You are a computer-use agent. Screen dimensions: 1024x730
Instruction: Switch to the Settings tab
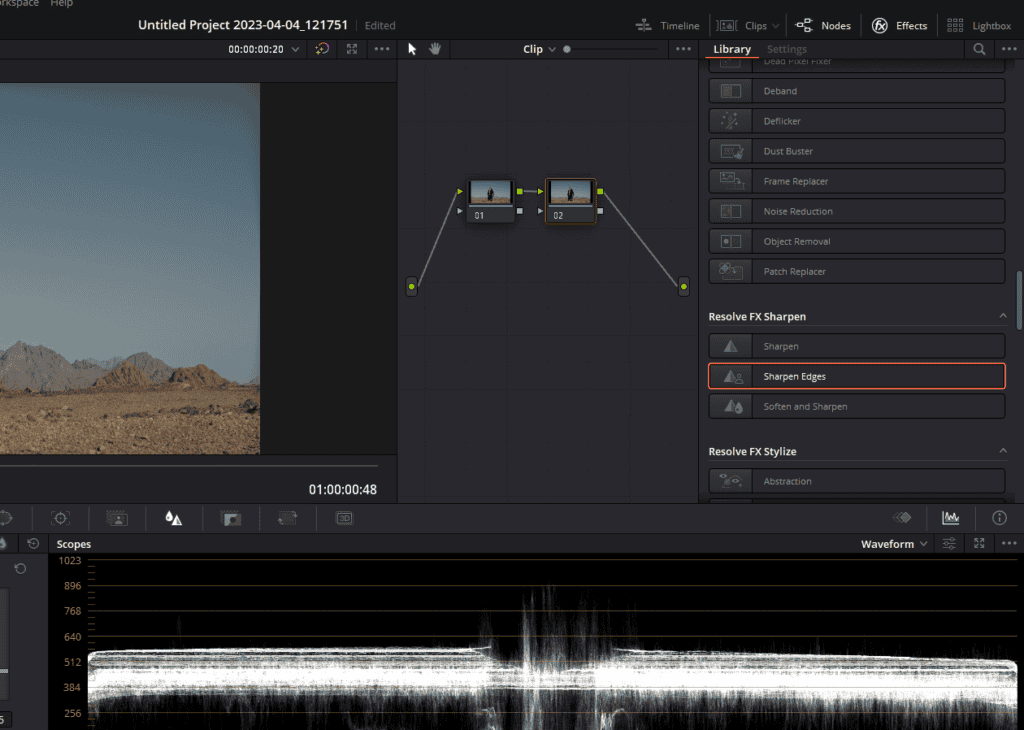point(787,49)
